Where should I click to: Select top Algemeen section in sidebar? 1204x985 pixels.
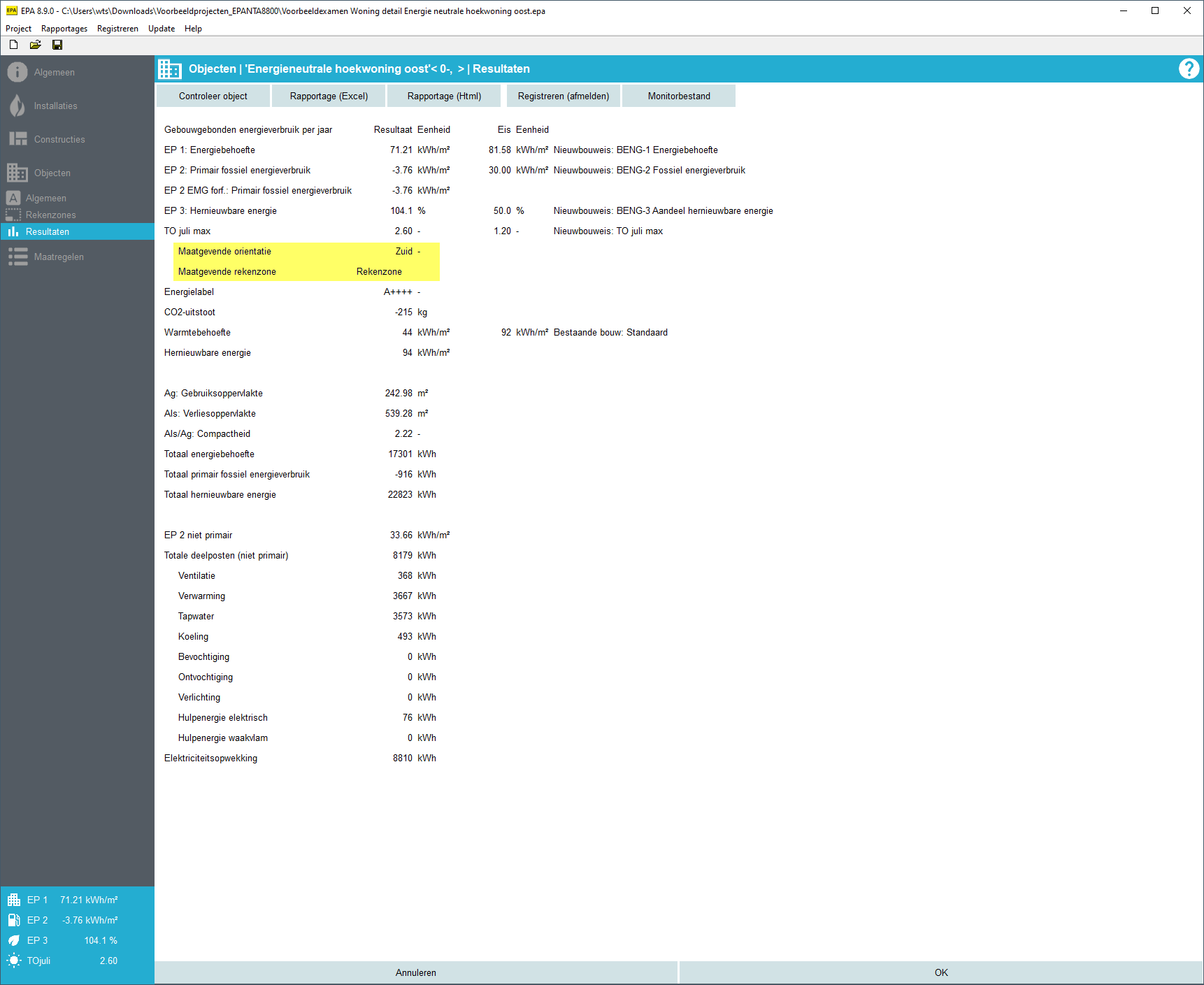tap(55, 72)
